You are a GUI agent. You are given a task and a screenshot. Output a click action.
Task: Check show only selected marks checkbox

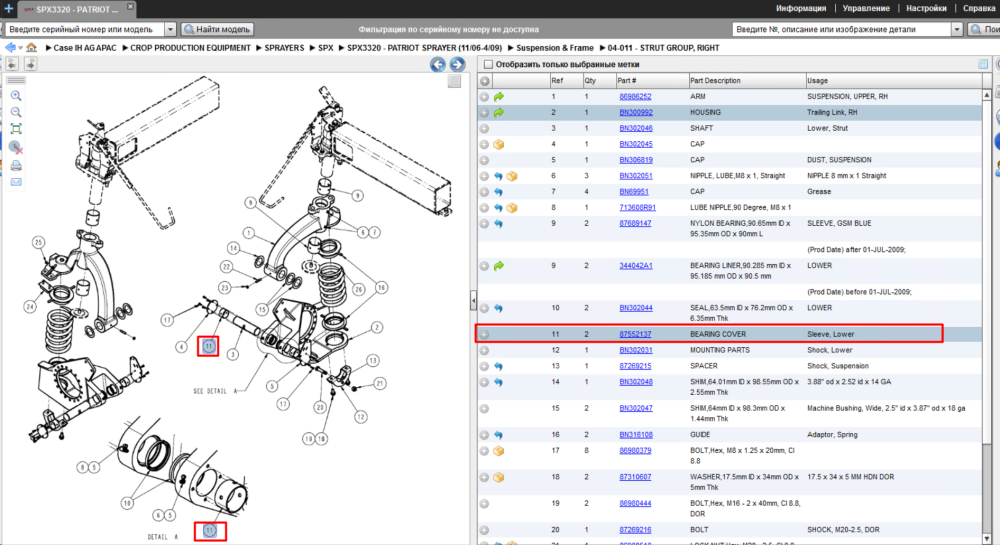[x=489, y=64]
